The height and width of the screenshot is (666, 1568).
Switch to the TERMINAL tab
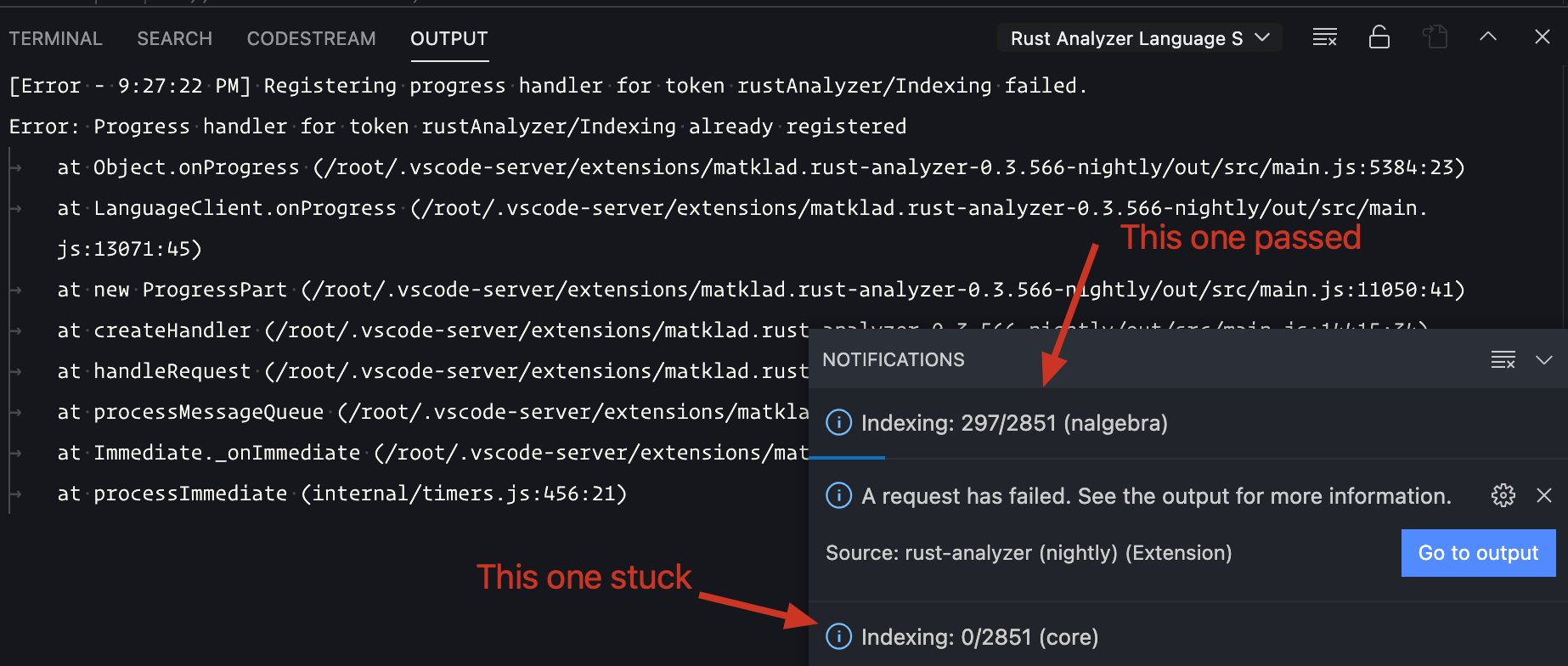55,39
